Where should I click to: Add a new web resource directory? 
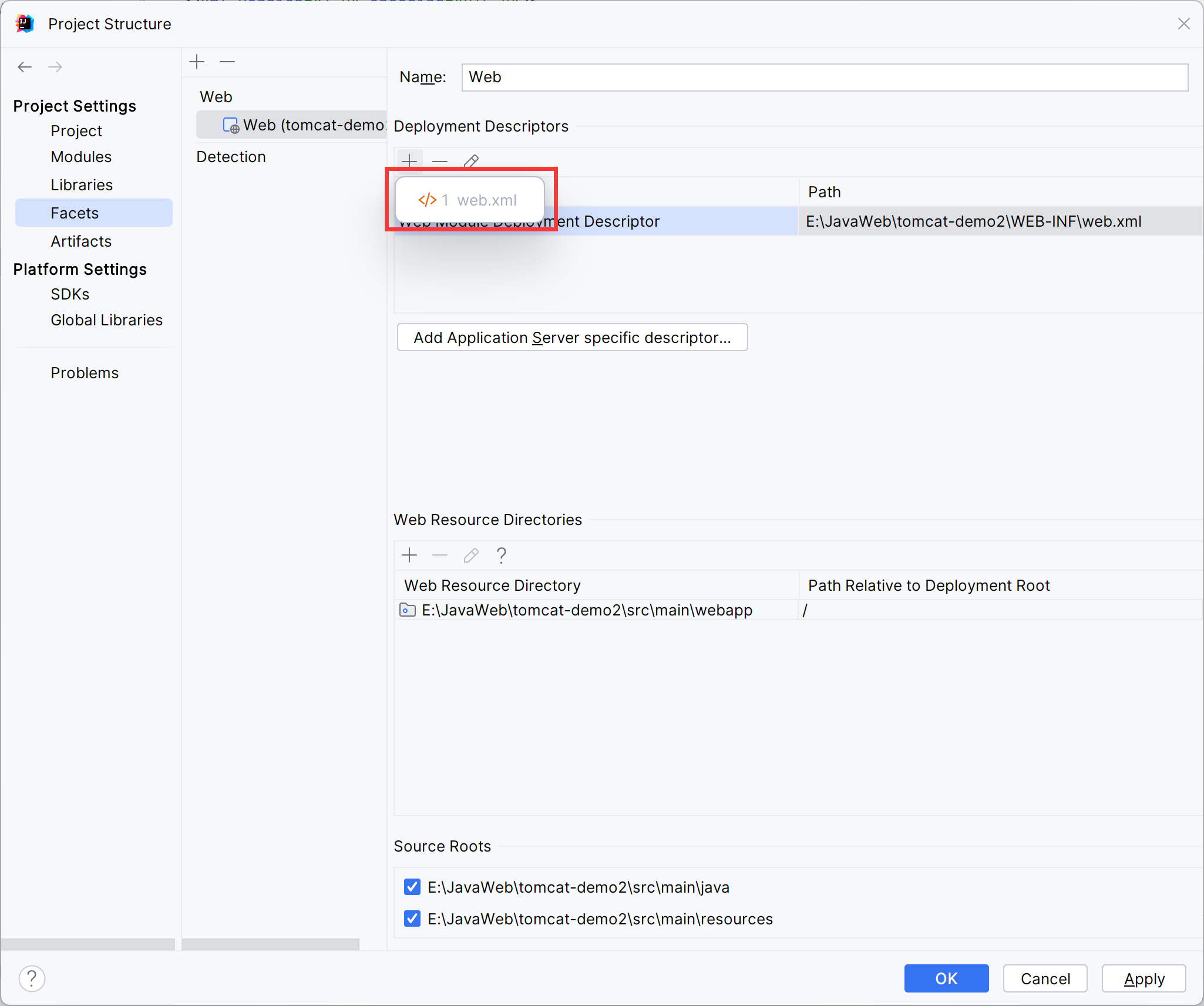tap(409, 555)
